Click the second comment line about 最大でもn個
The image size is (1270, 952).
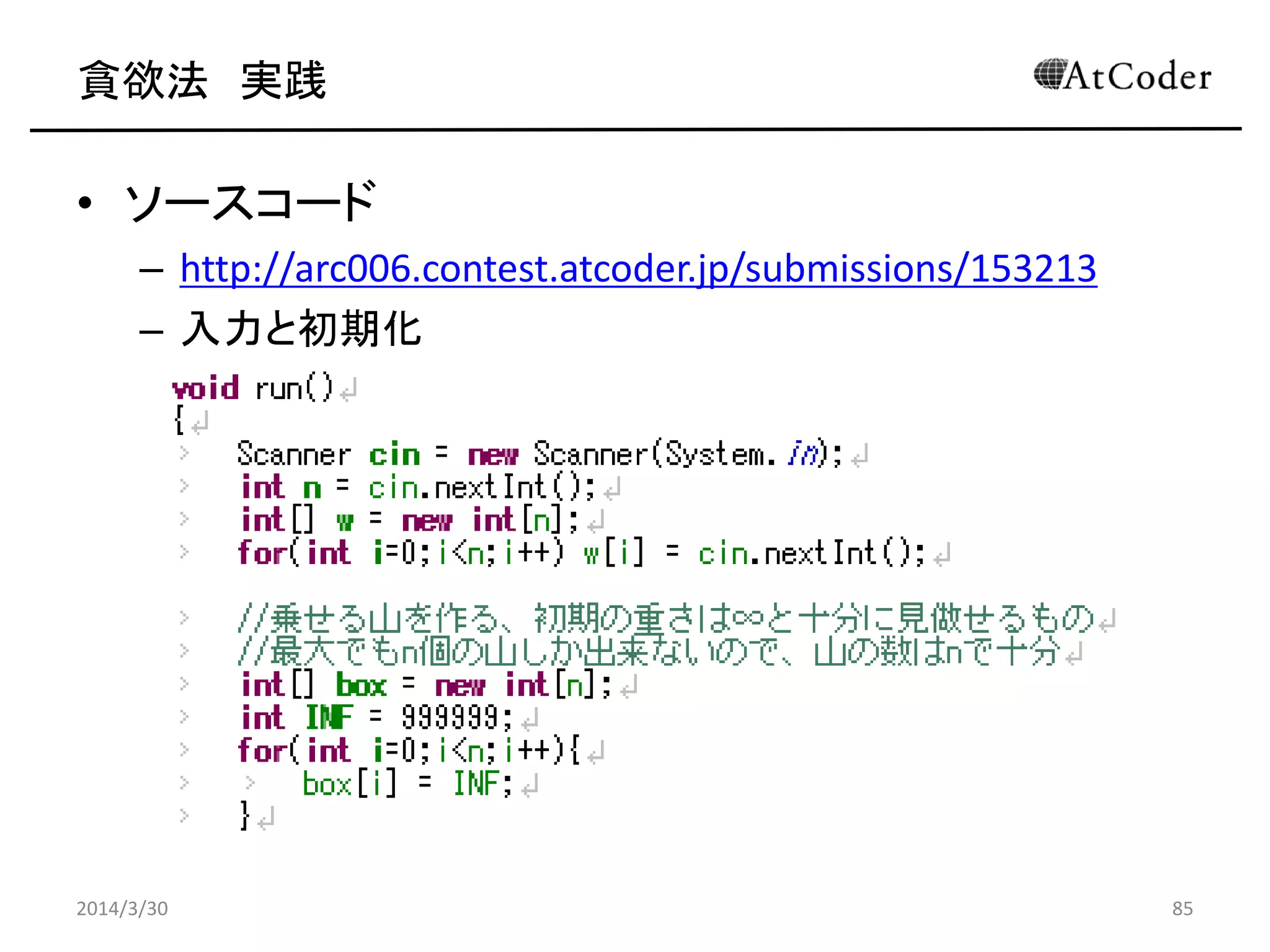tap(650, 651)
